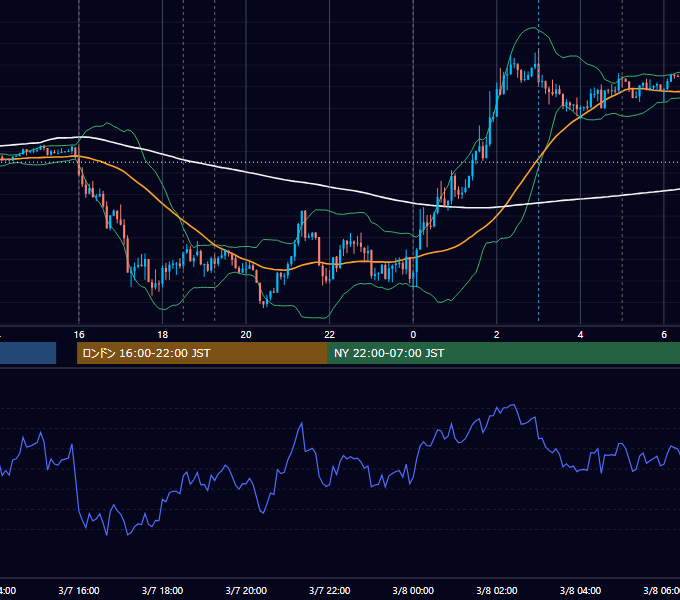680x600 pixels.
Task: Click the hour label 2 on upper axis
Action: tap(497, 335)
